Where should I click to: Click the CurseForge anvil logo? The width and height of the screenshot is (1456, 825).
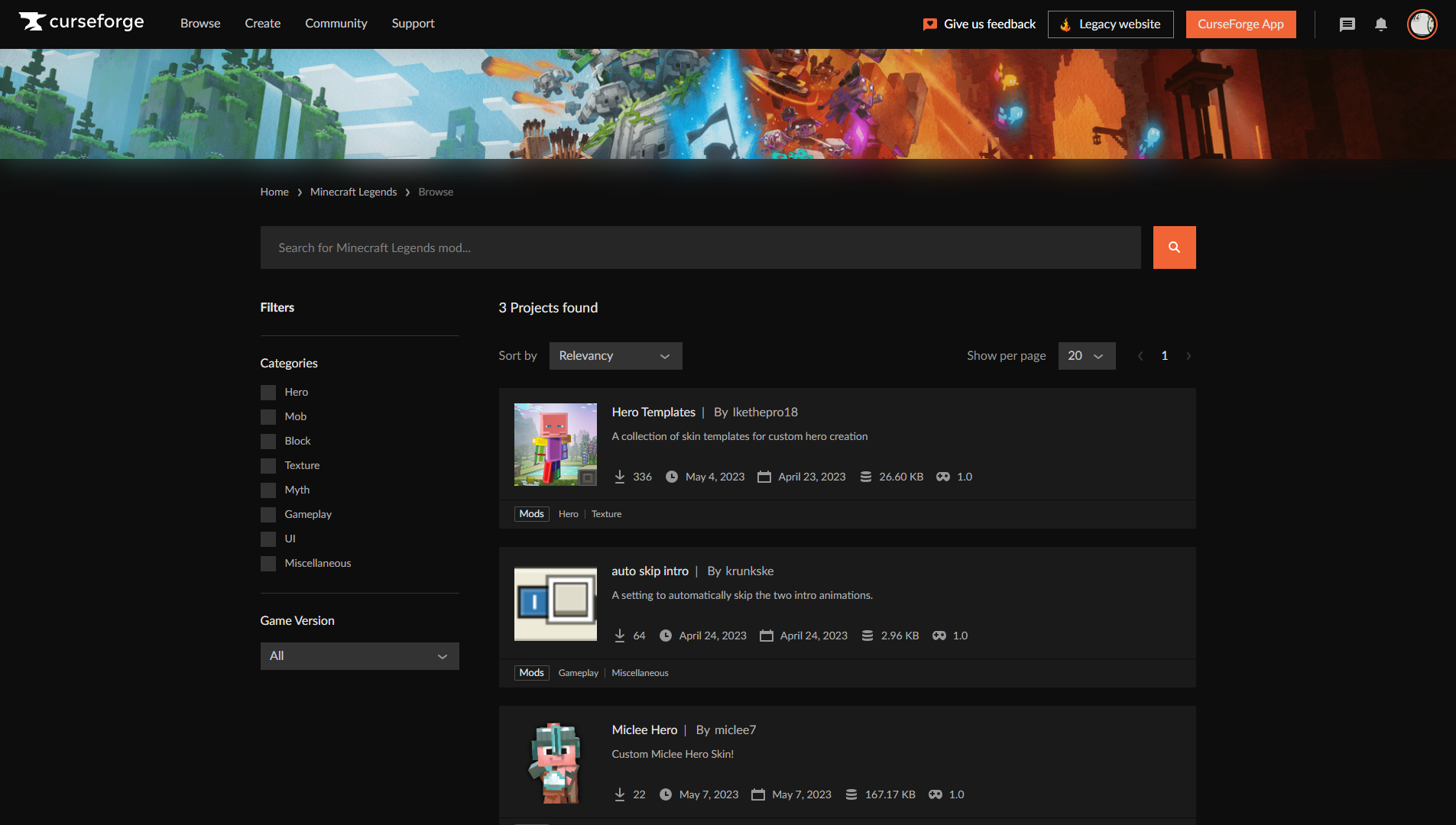[x=32, y=22]
